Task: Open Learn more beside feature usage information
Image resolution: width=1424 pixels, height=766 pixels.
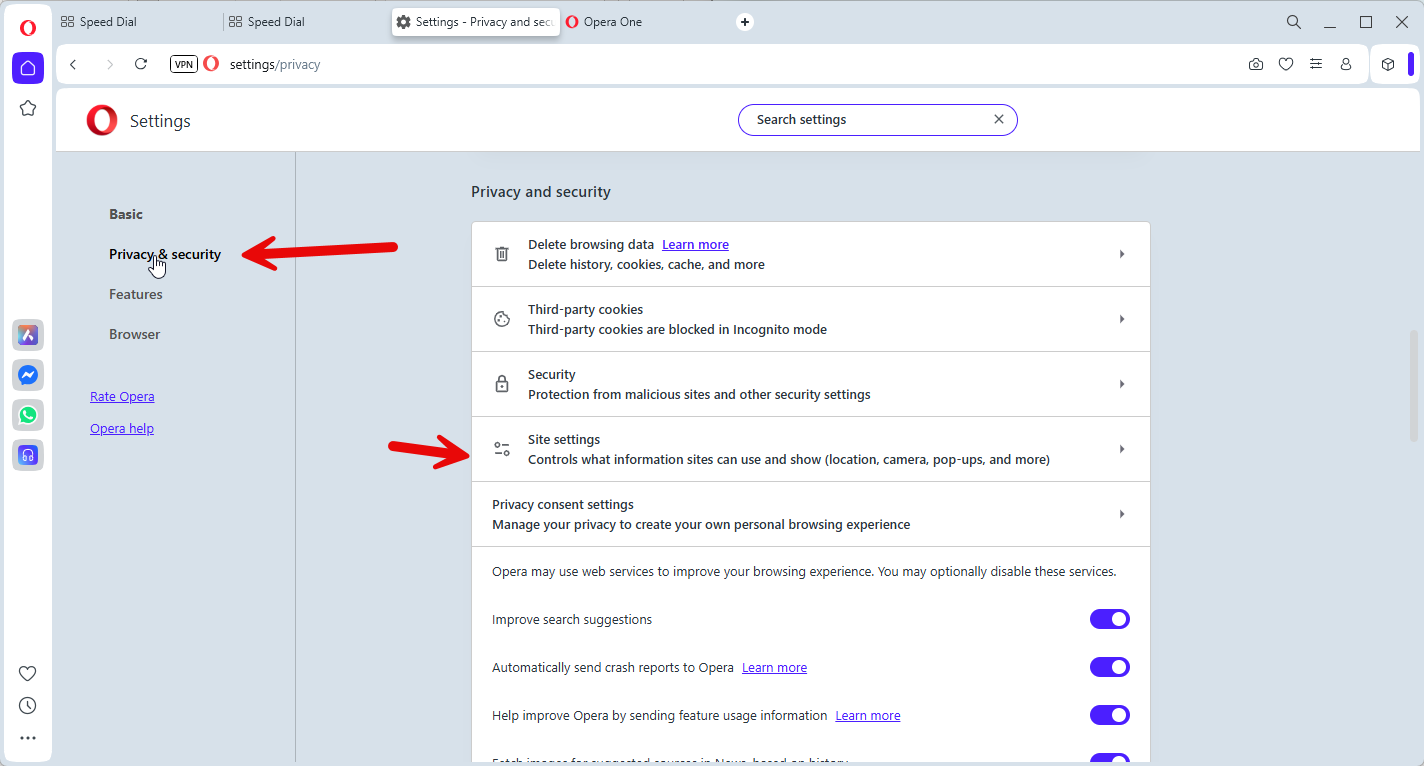Action: tap(868, 715)
